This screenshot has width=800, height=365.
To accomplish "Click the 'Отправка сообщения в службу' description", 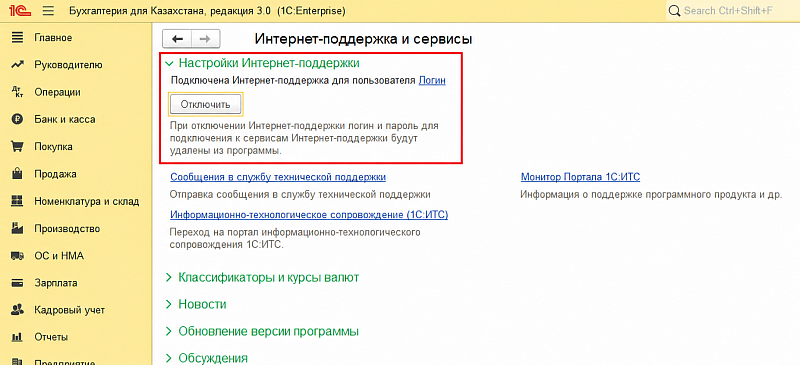I will click(301, 194).
